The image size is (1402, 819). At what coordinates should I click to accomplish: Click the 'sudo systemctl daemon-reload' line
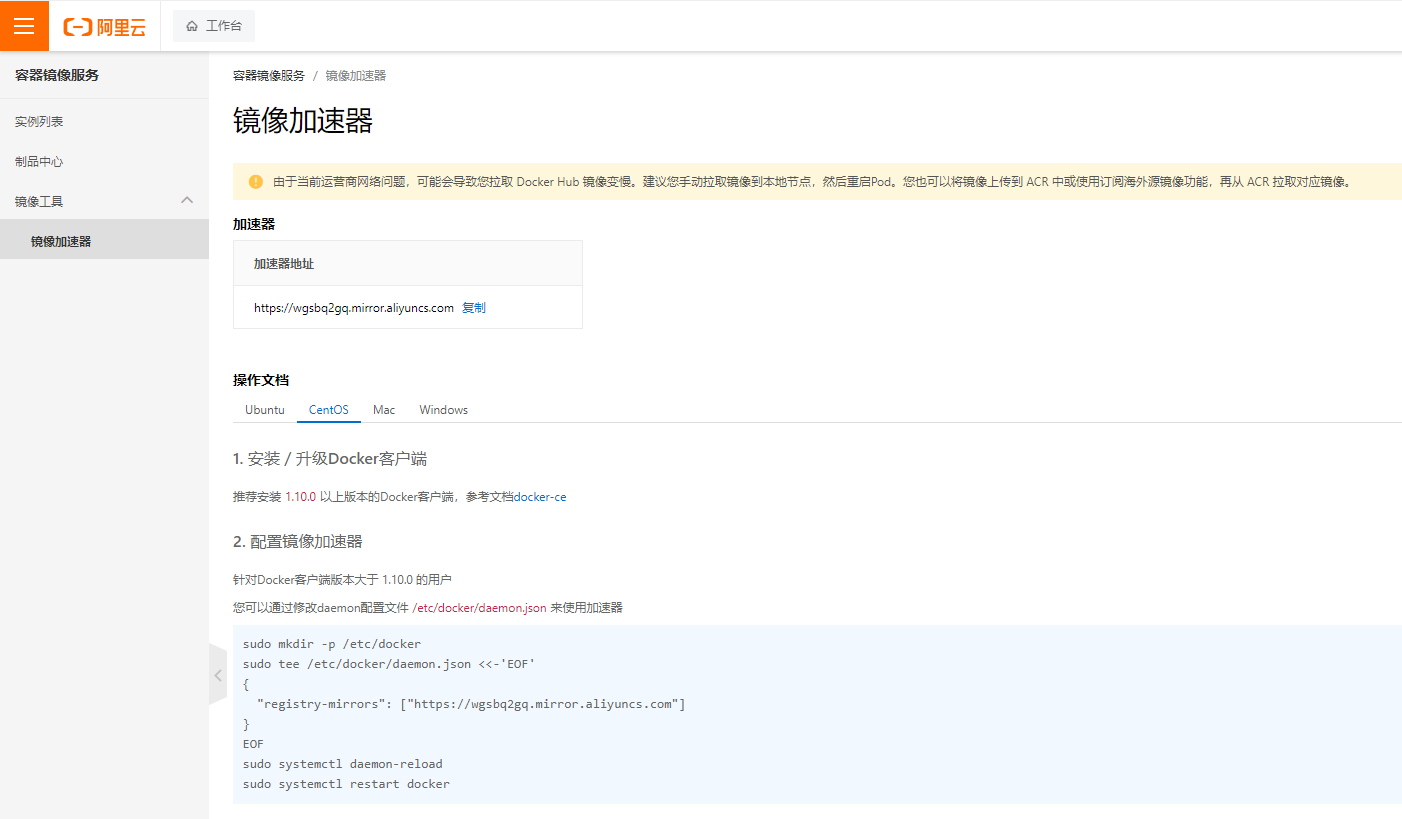click(x=343, y=764)
